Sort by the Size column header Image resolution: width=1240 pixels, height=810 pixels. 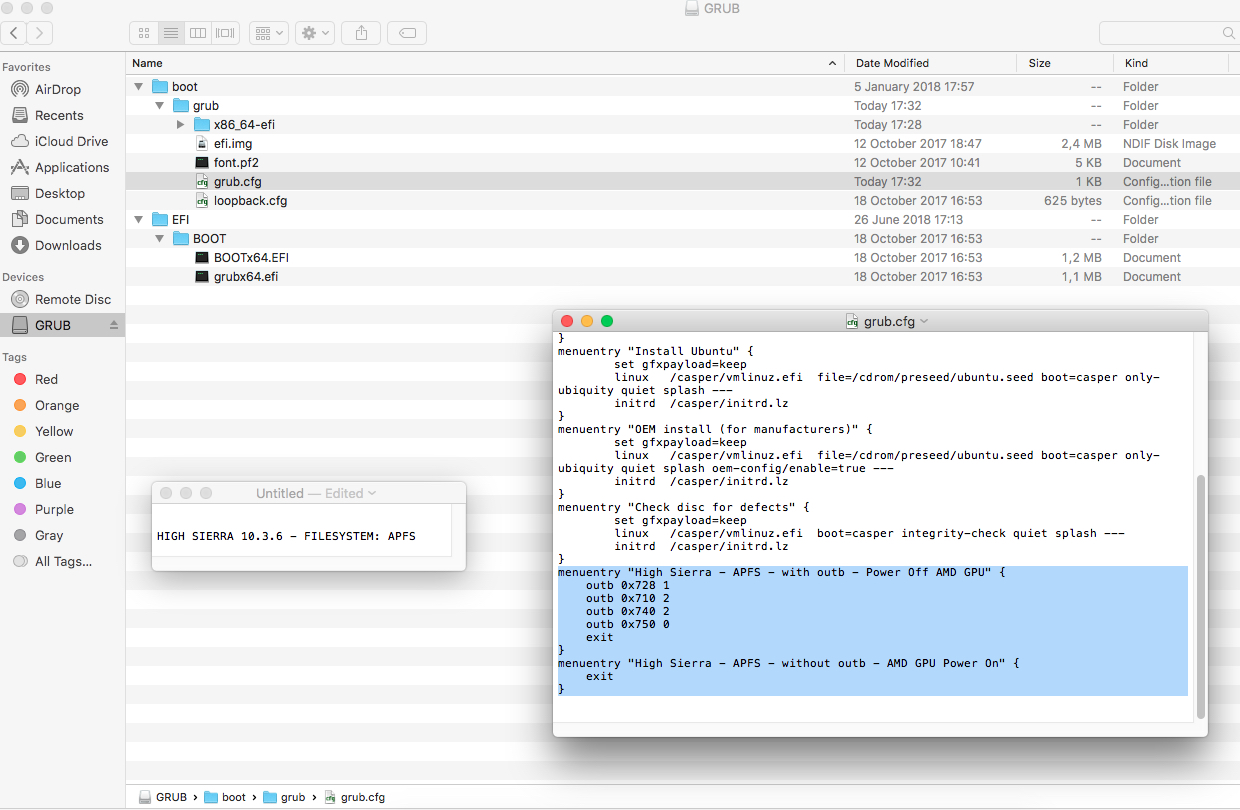[1066, 63]
